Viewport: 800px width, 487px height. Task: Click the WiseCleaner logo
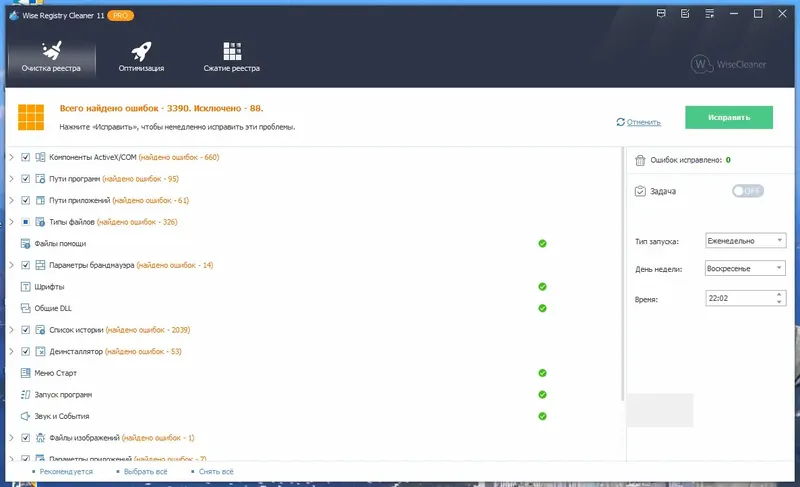728,64
